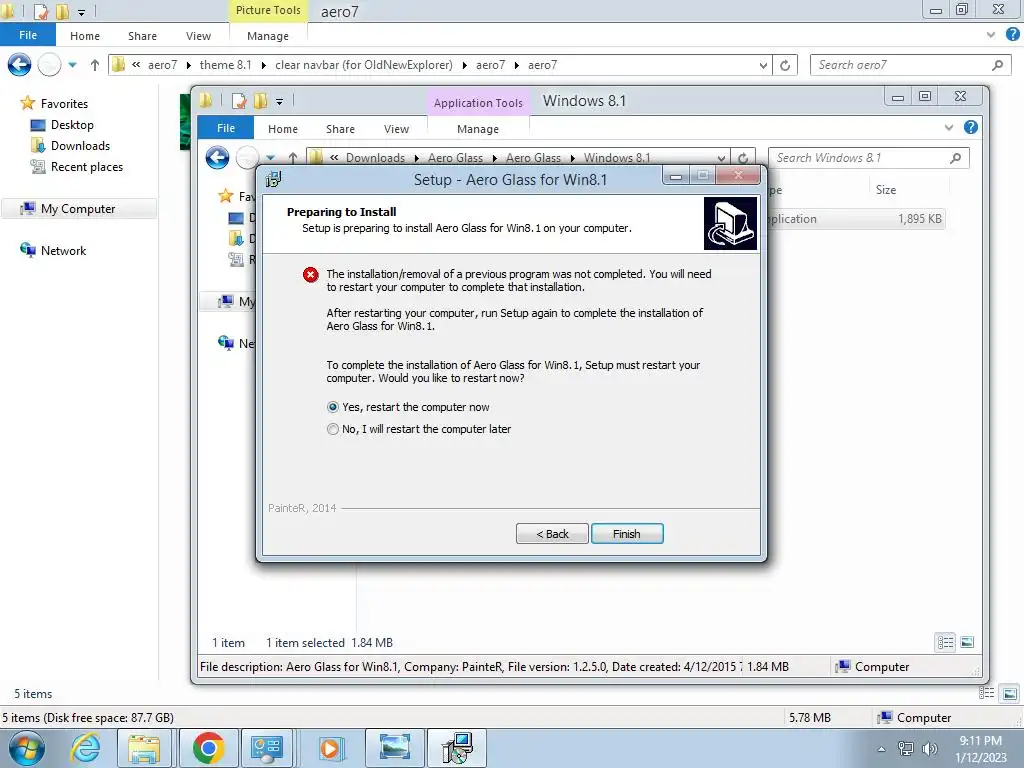Click New Folder icon in Windows 8.1 quick access toolbar
1024x768 pixels.
[260, 101]
